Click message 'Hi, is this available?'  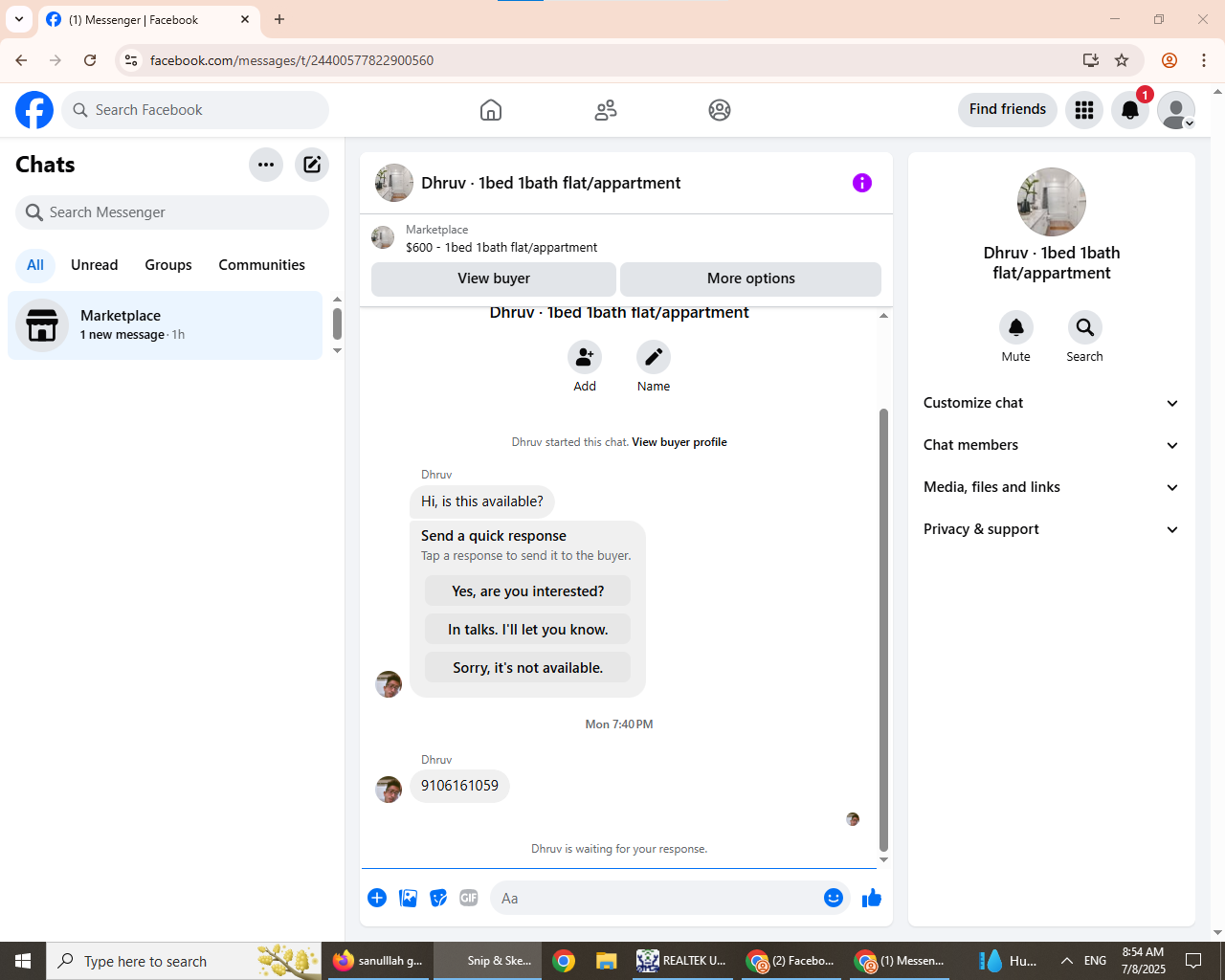point(482,501)
